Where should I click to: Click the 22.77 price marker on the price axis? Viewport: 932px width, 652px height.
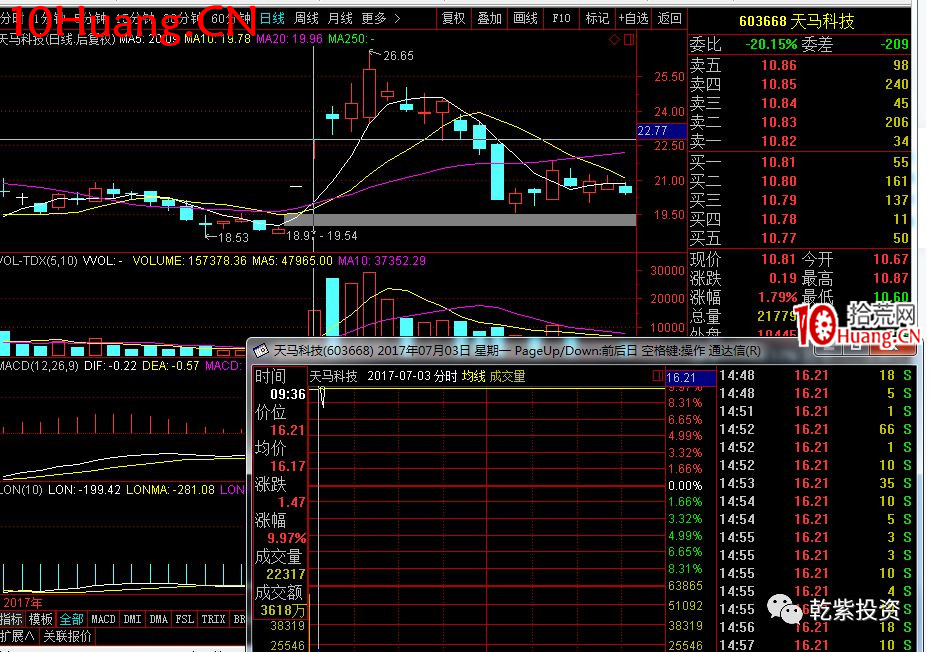[662, 130]
